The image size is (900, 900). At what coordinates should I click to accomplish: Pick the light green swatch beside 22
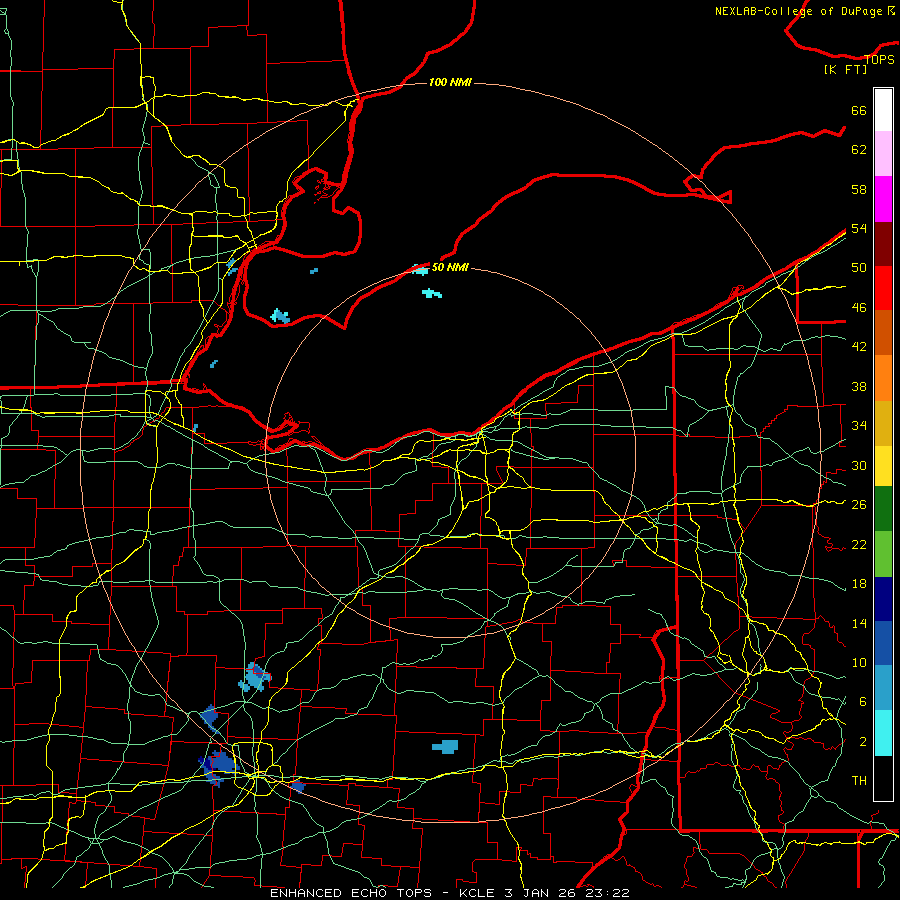pyautogui.click(x=883, y=554)
